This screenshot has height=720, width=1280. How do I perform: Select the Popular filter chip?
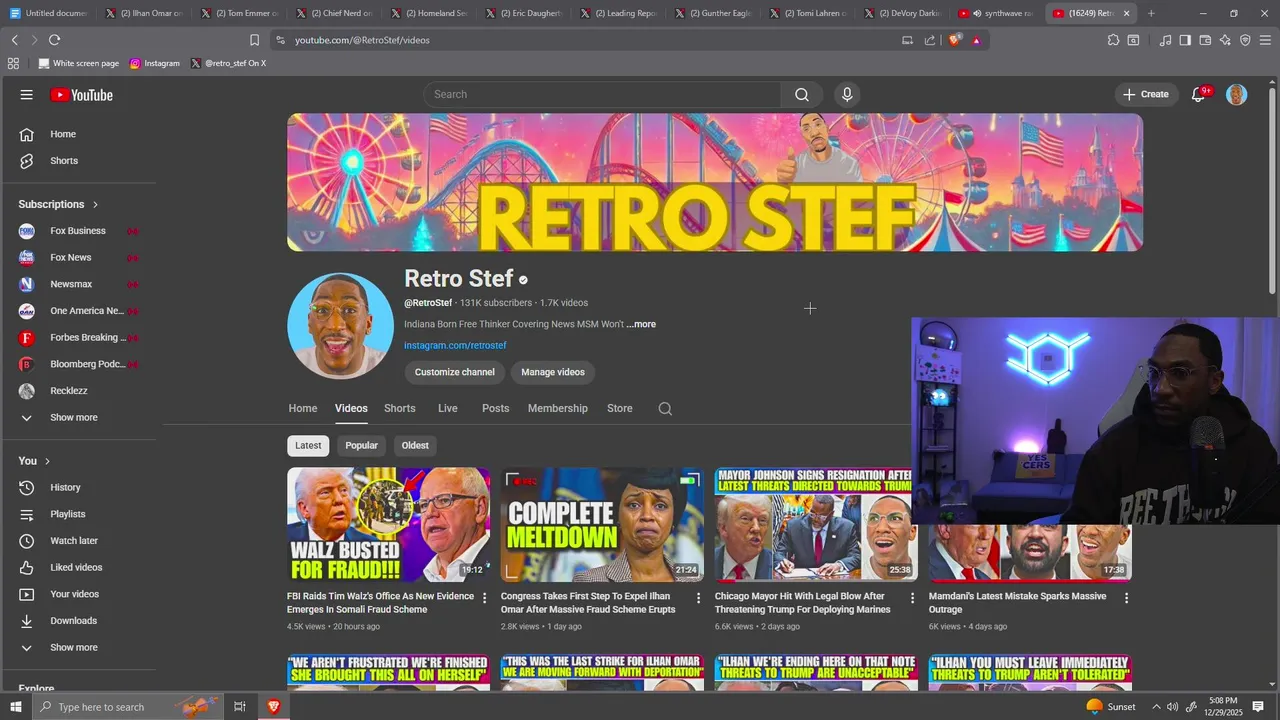[361, 445]
